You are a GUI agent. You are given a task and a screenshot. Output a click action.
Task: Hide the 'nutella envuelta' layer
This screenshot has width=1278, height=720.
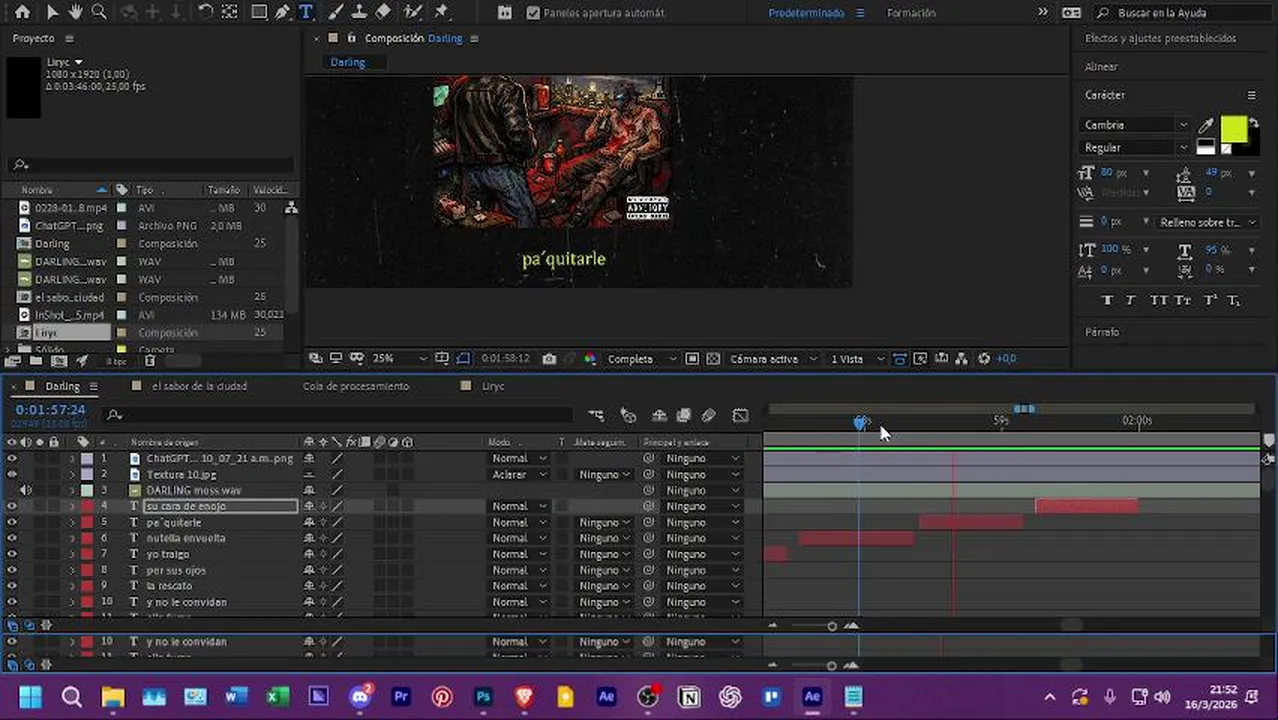(12, 538)
